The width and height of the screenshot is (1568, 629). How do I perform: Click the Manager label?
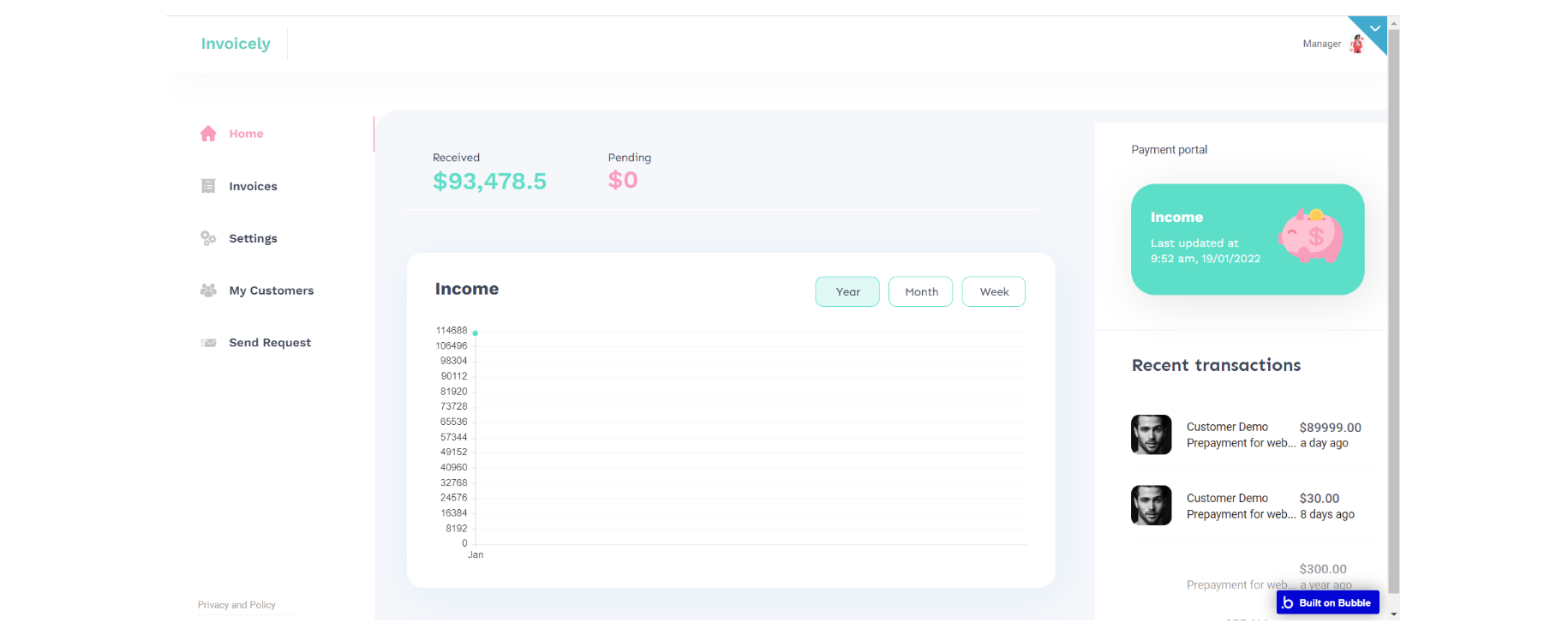pos(1322,44)
